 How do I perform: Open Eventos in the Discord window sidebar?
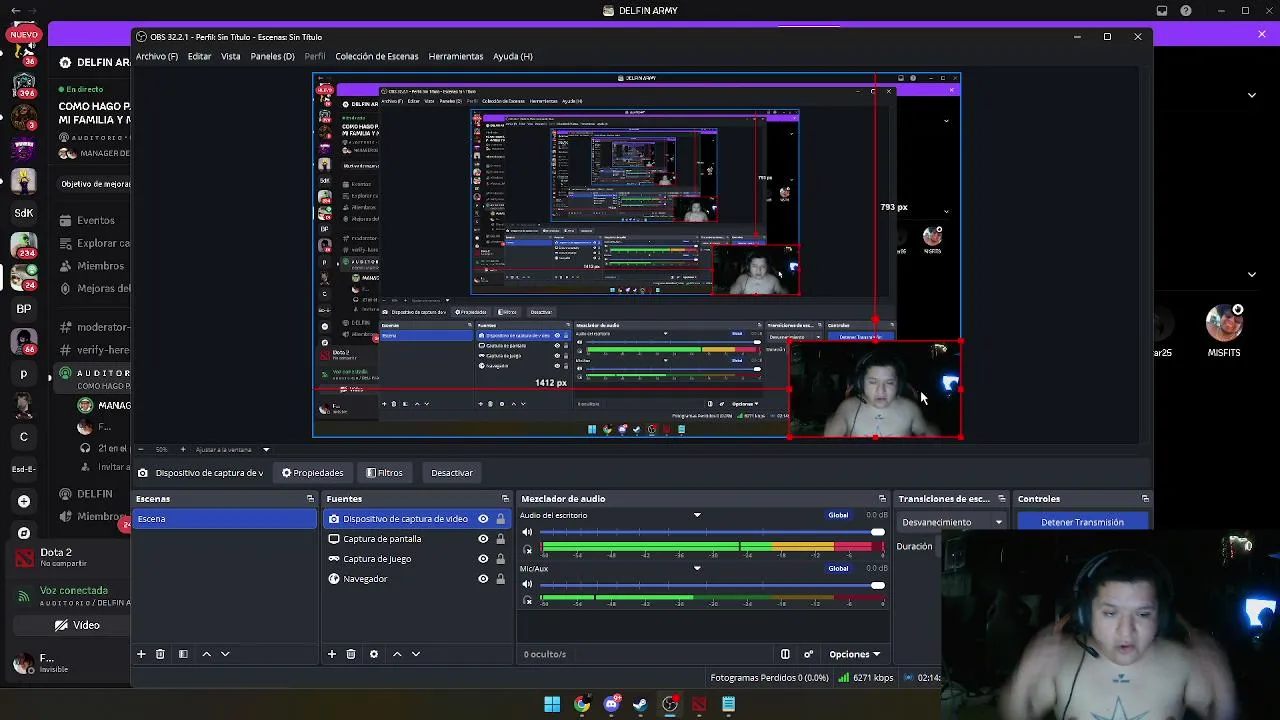tap(94, 220)
